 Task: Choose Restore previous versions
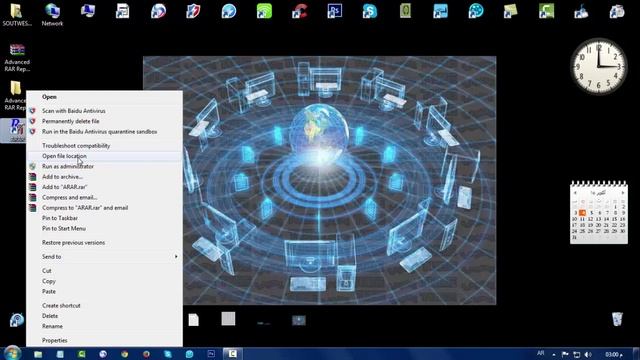point(104,243)
